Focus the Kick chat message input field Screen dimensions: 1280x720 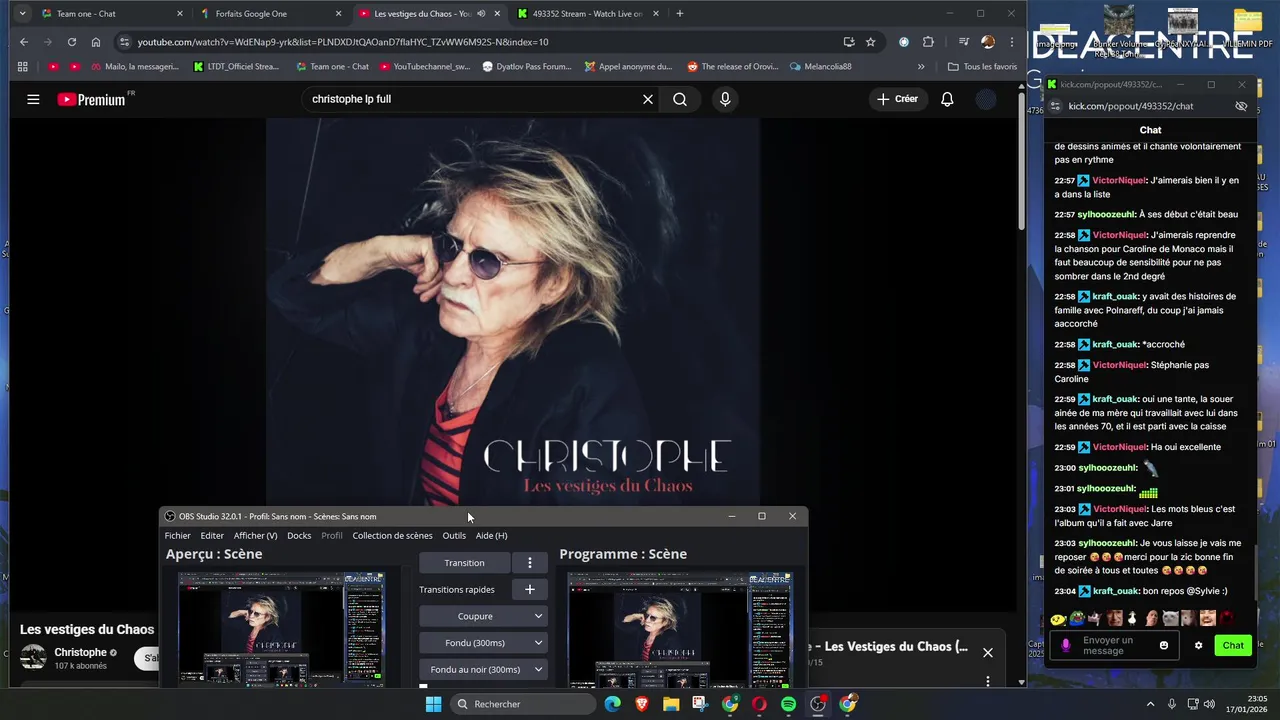coord(1114,645)
